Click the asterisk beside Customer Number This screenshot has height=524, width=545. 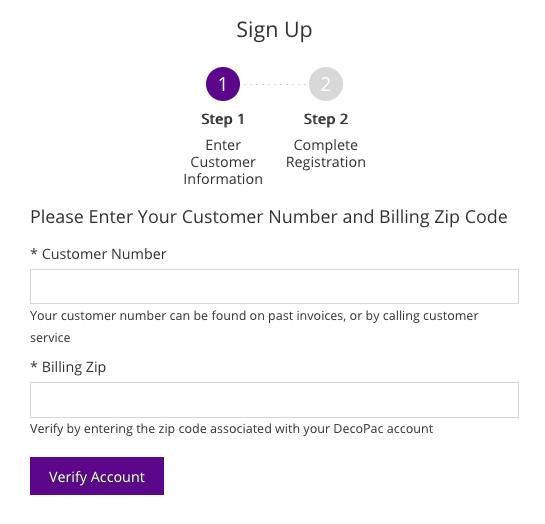[34, 252]
